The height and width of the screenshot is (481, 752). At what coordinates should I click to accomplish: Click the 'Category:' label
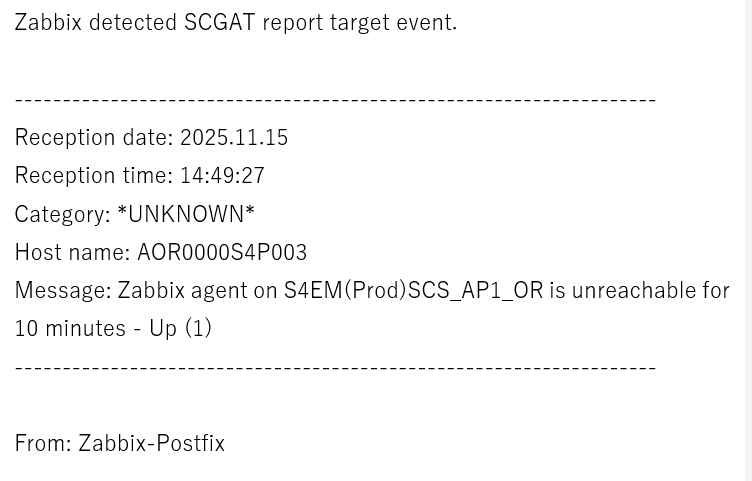pos(62,214)
